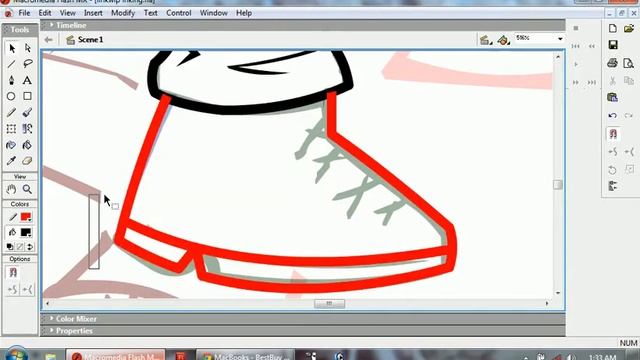The width and height of the screenshot is (640, 360).
Task: Activate fill color bucket control
Action: coord(12,233)
